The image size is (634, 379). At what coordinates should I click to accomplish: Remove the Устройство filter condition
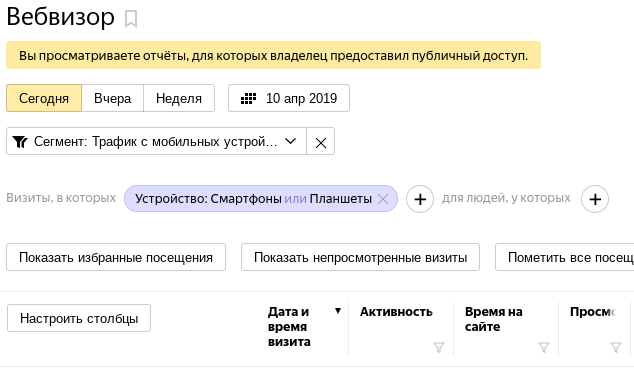click(x=383, y=199)
